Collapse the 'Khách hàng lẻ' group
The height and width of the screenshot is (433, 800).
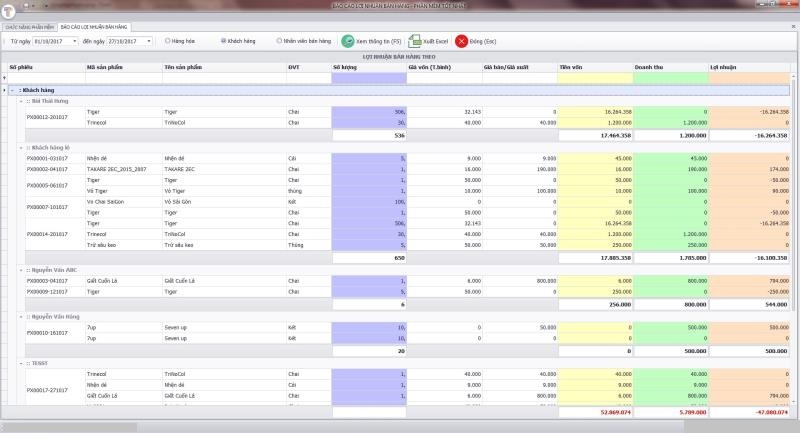21,148
